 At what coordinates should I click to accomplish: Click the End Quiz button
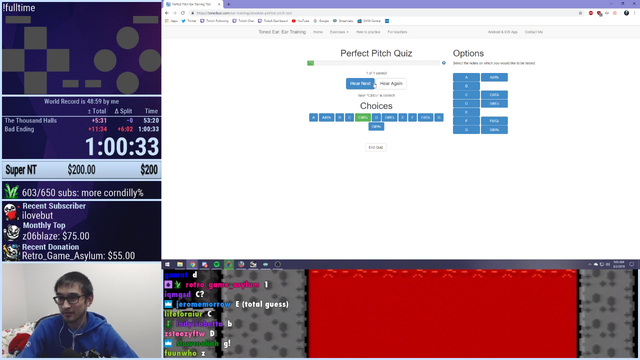[376, 147]
